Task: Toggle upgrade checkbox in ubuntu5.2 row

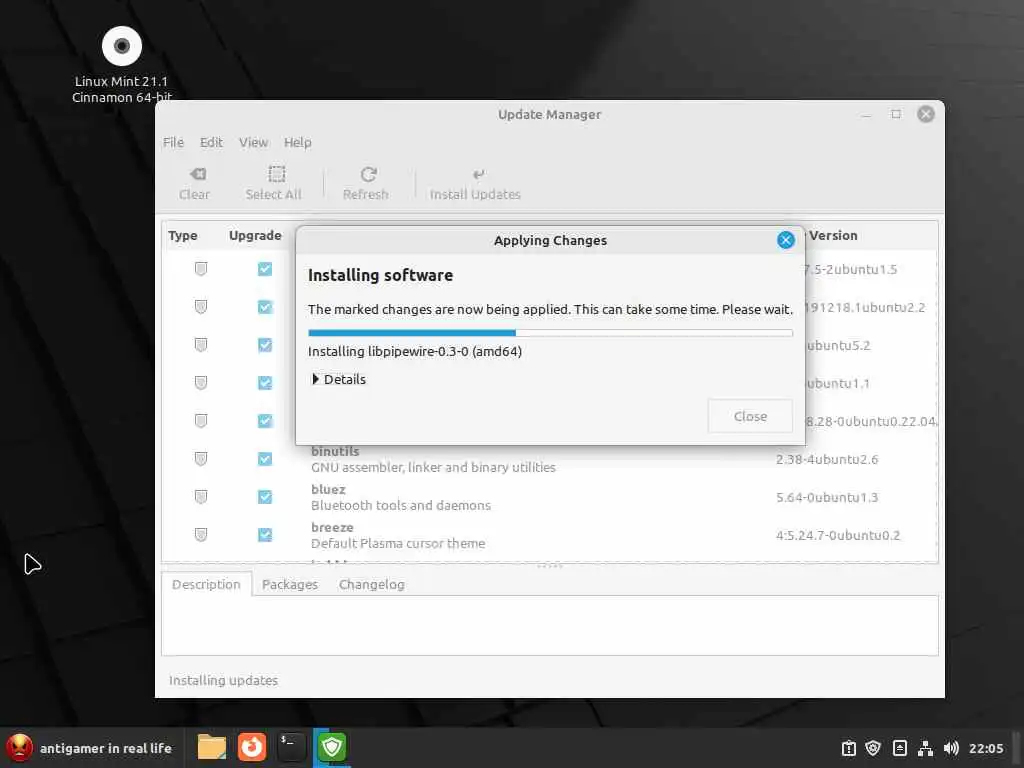Action: (264, 345)
